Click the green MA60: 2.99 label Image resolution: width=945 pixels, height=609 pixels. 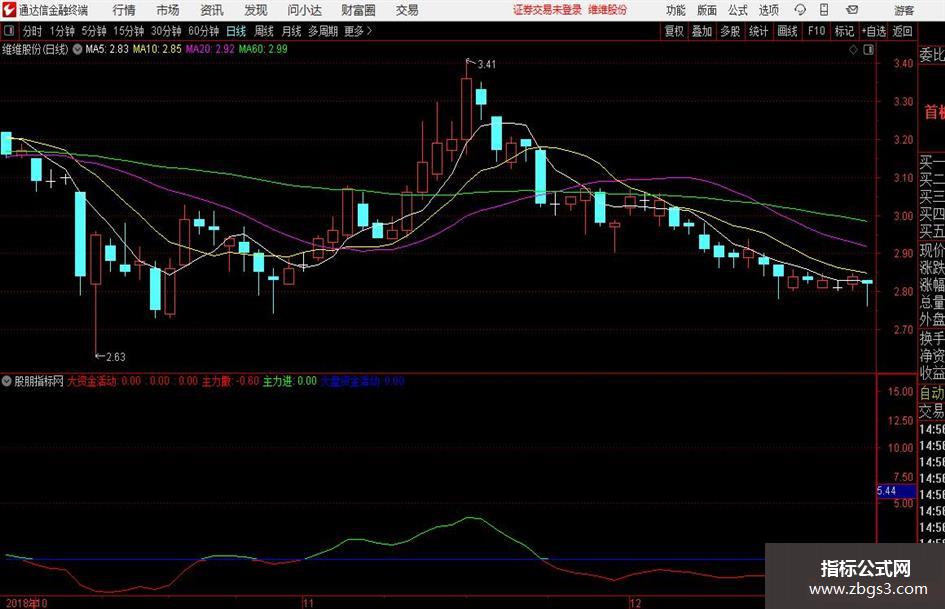263,49
